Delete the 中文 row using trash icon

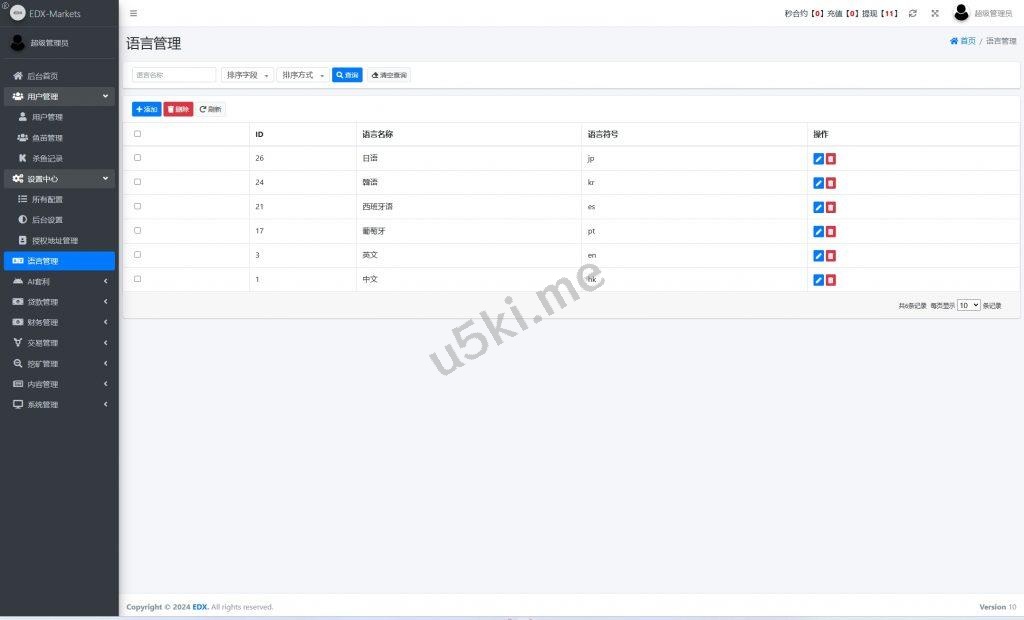[831, 280]
